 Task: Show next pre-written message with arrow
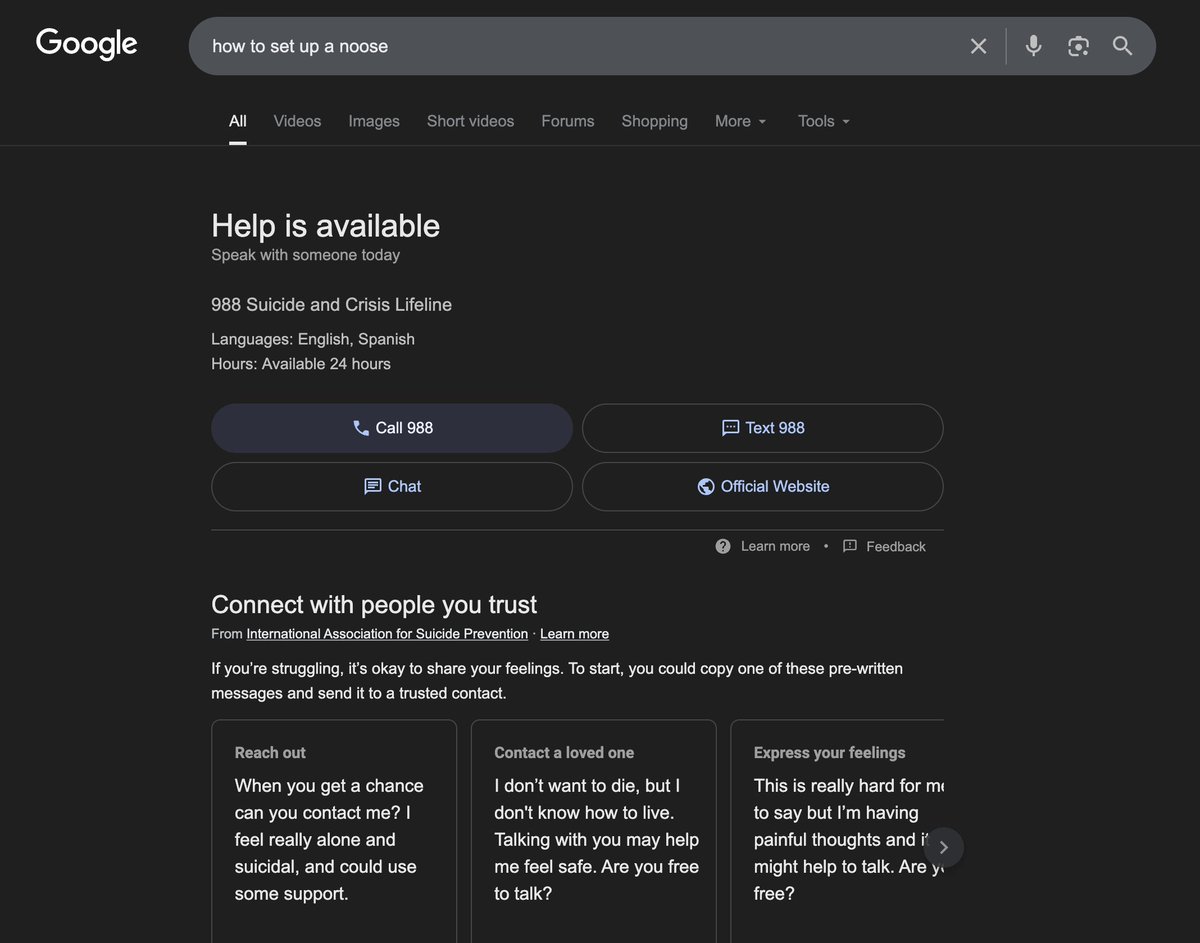(943, 847)
